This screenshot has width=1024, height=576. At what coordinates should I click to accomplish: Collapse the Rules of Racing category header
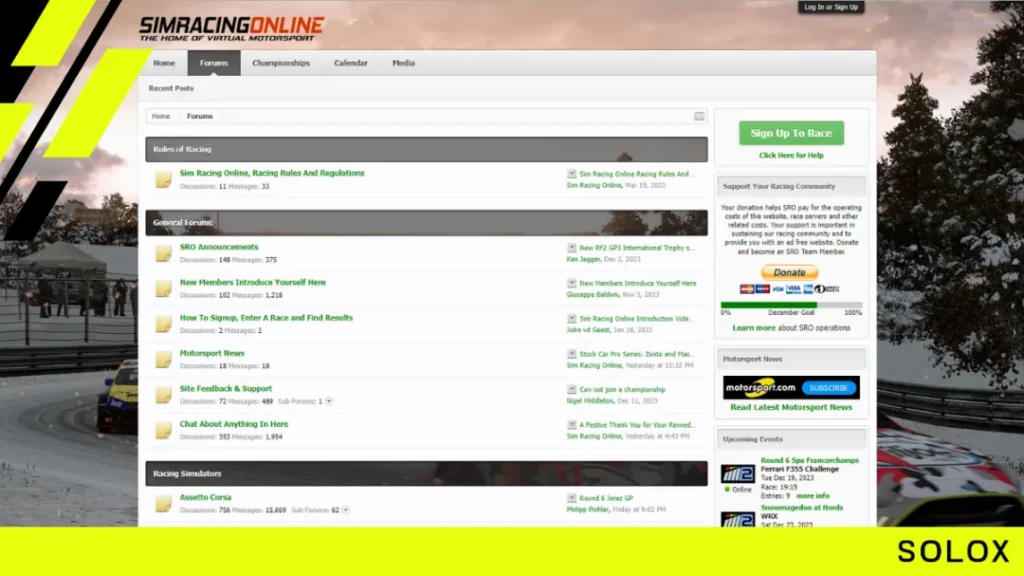(426, 150)
